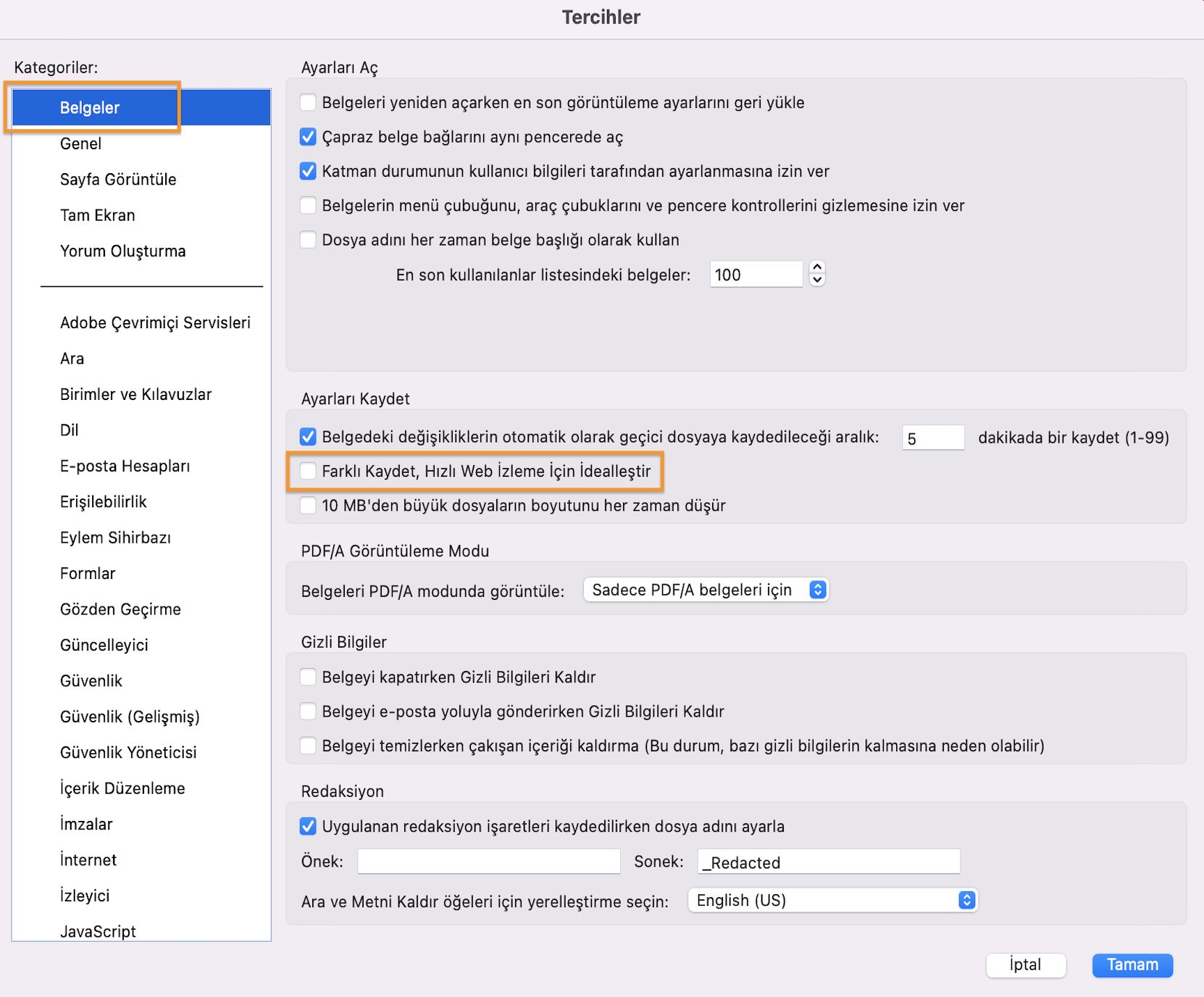The image size is (1204, 997).
Task: Open the English (US) localization dropdown
Action: tap(832, 900)
